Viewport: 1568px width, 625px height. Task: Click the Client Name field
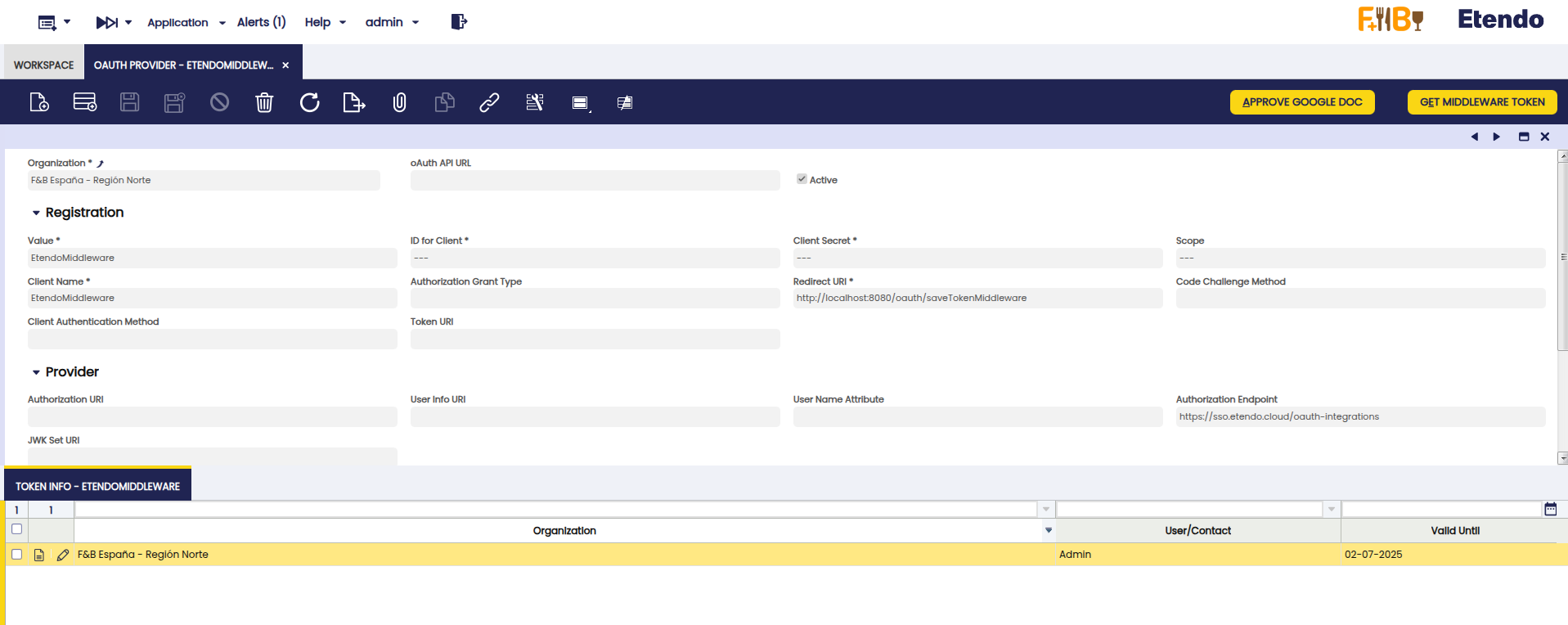click(x=213, y=298)
